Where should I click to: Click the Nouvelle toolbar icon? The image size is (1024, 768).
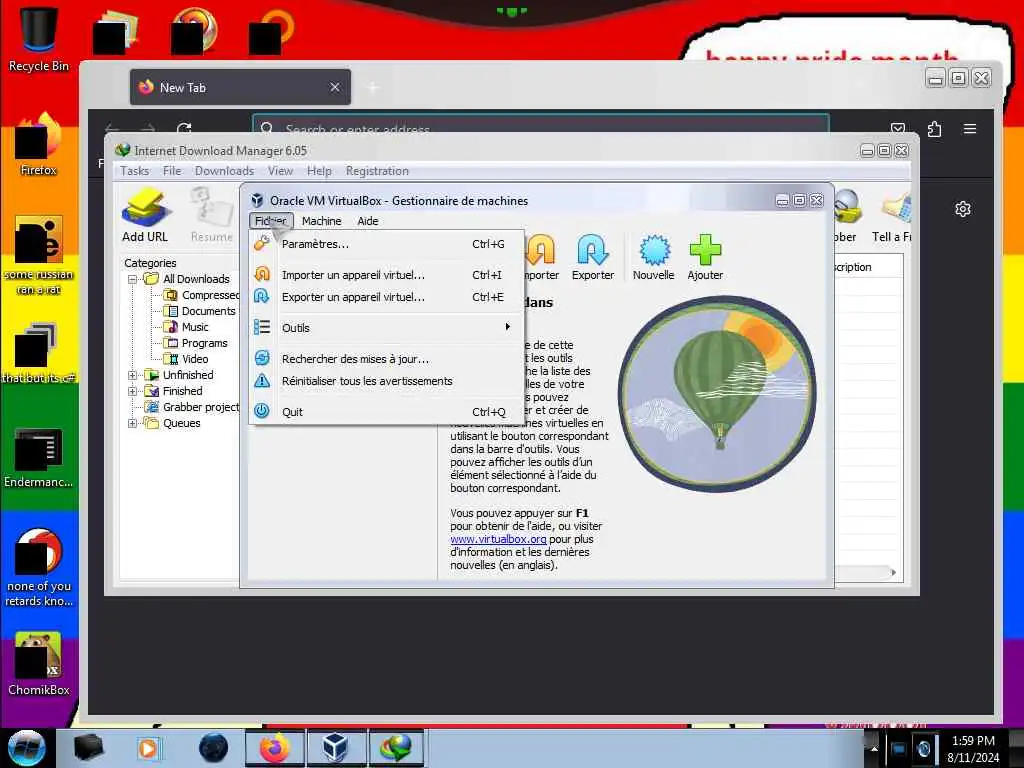point(653,258)
